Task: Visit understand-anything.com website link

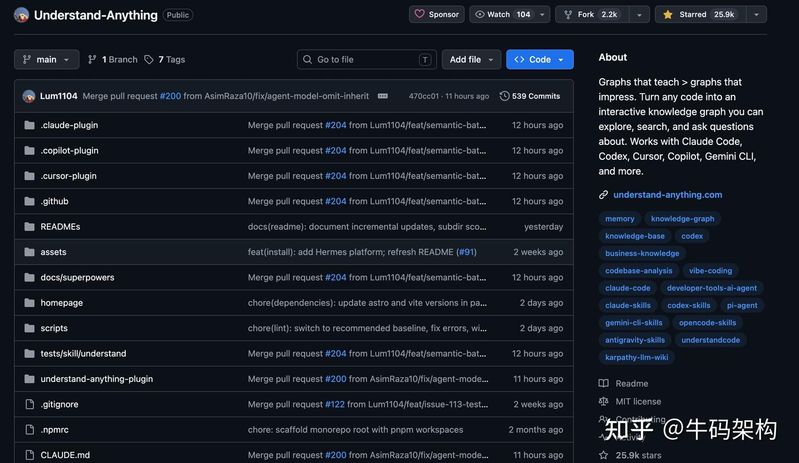Action: click(668, 195)
